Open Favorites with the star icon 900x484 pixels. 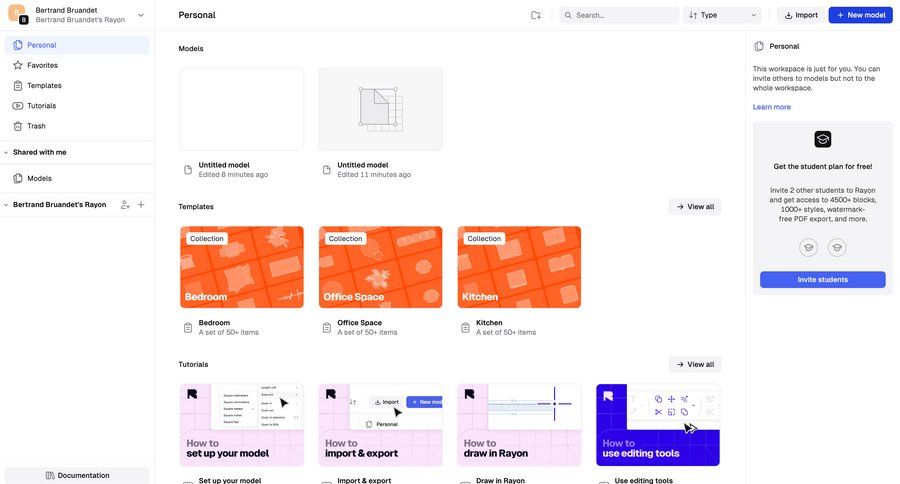pos(42,65)
